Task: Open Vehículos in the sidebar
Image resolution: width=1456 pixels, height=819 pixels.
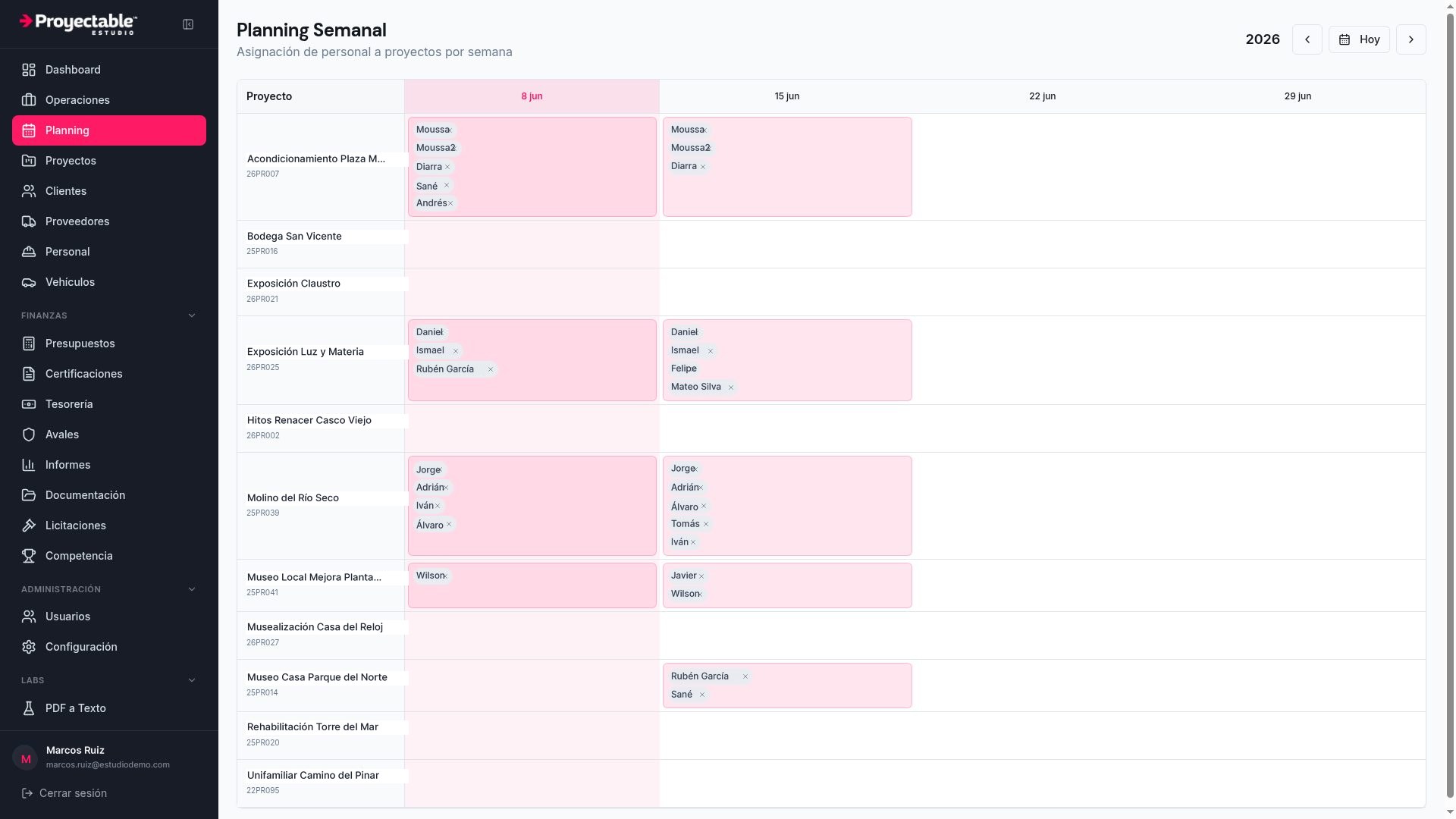Action: click(x=109, y=282)
